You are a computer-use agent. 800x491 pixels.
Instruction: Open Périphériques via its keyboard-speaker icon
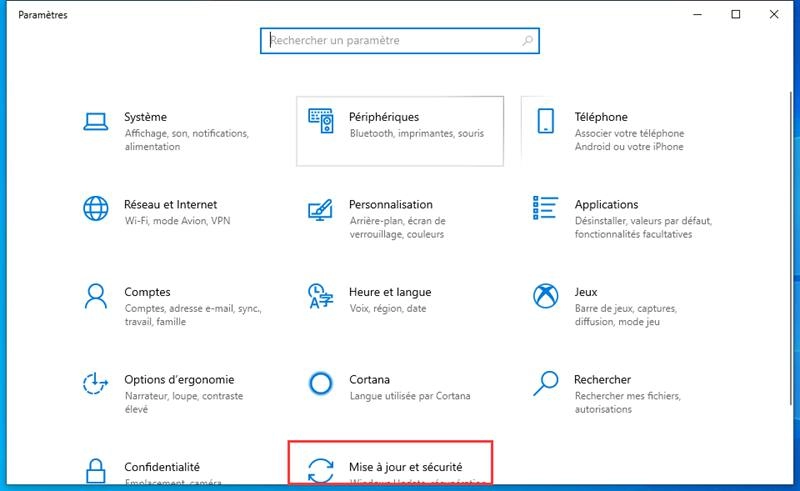pos(321,122)
